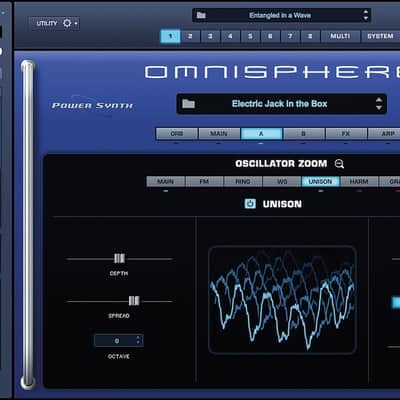
Task: Select part 5 button
Action: pos(250,36)
